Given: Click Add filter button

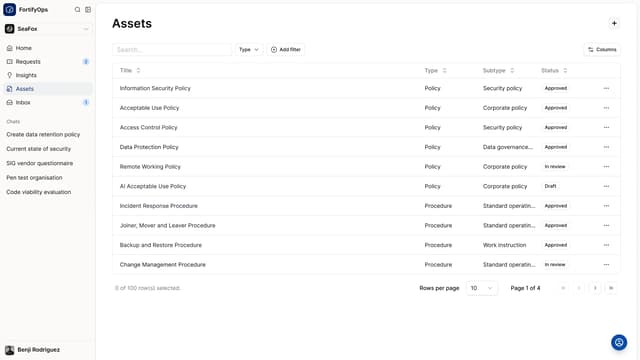Looking at the screenshot, I should [286, 49].
